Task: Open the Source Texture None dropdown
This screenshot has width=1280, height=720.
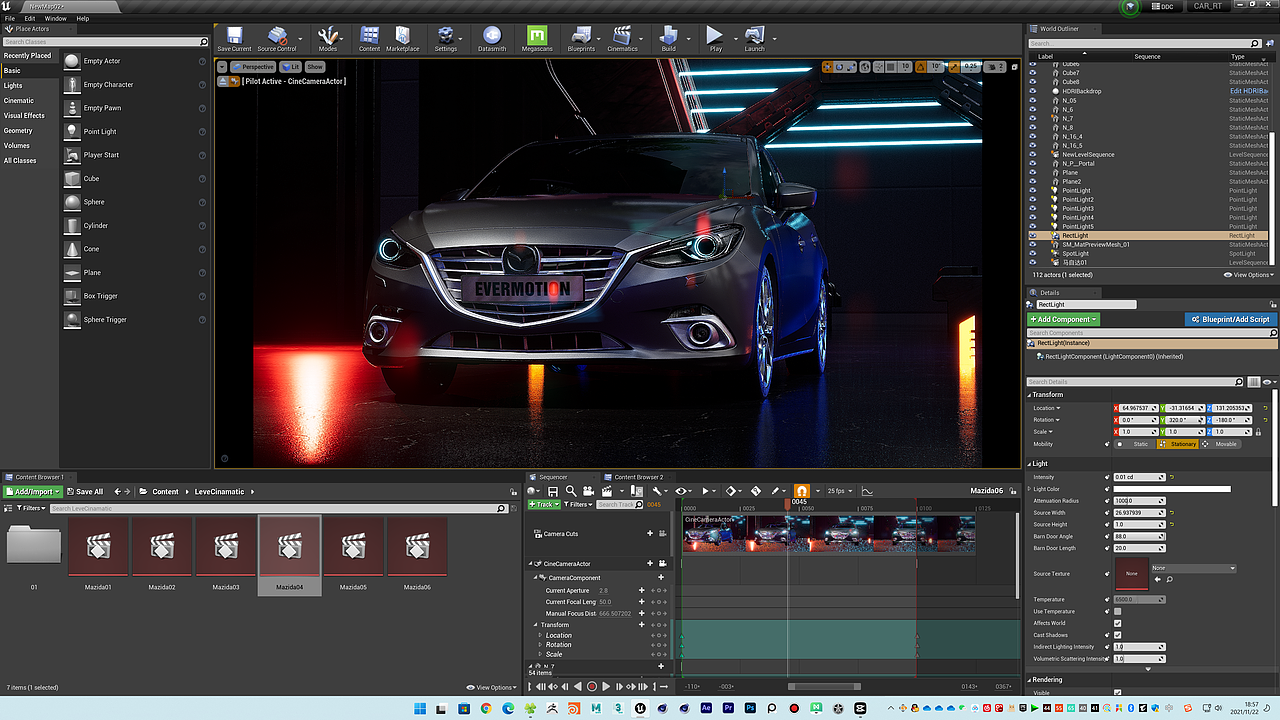Action: click(x=1193, y=568)
